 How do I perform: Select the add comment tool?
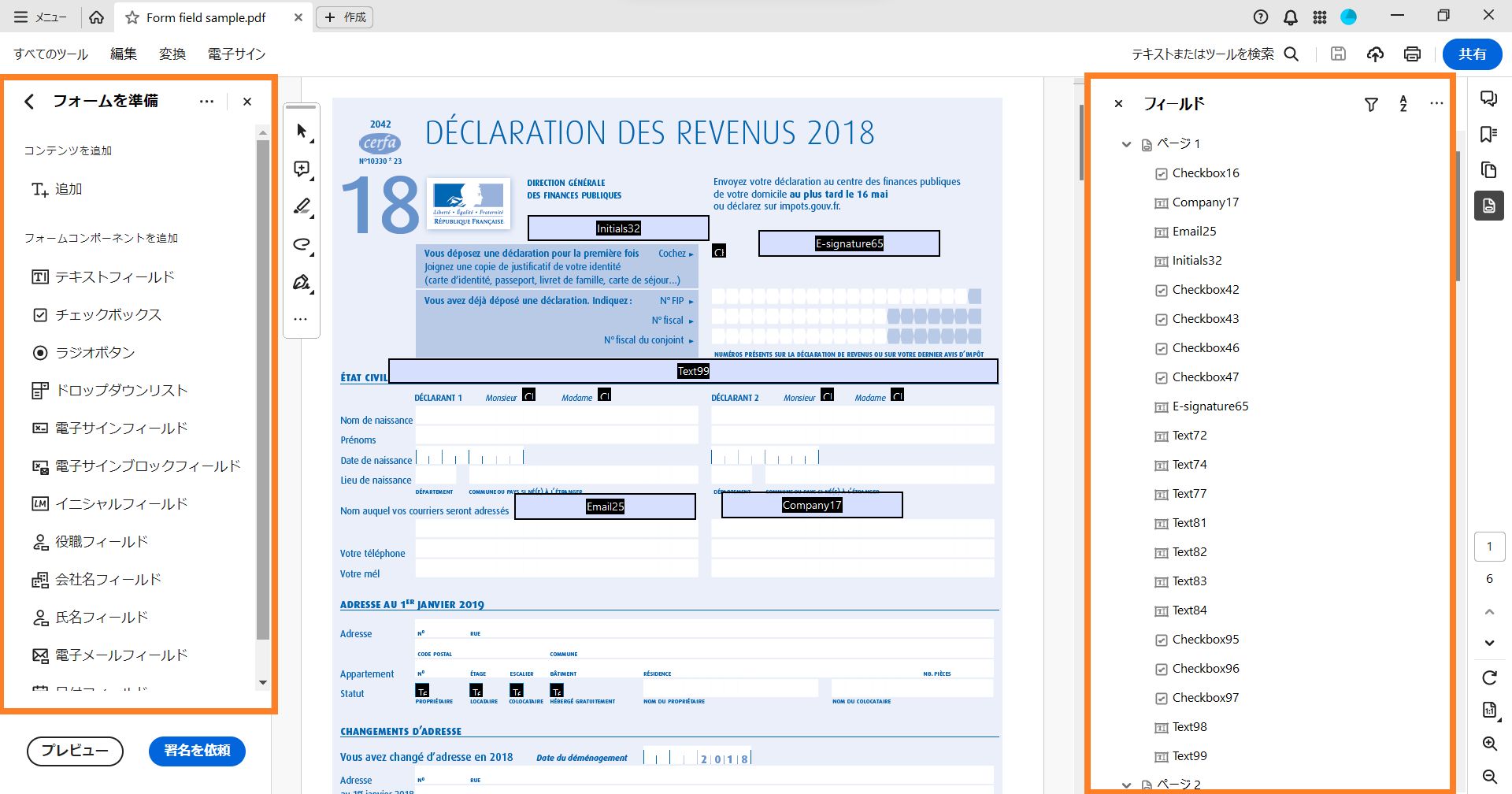click(302, 169)
